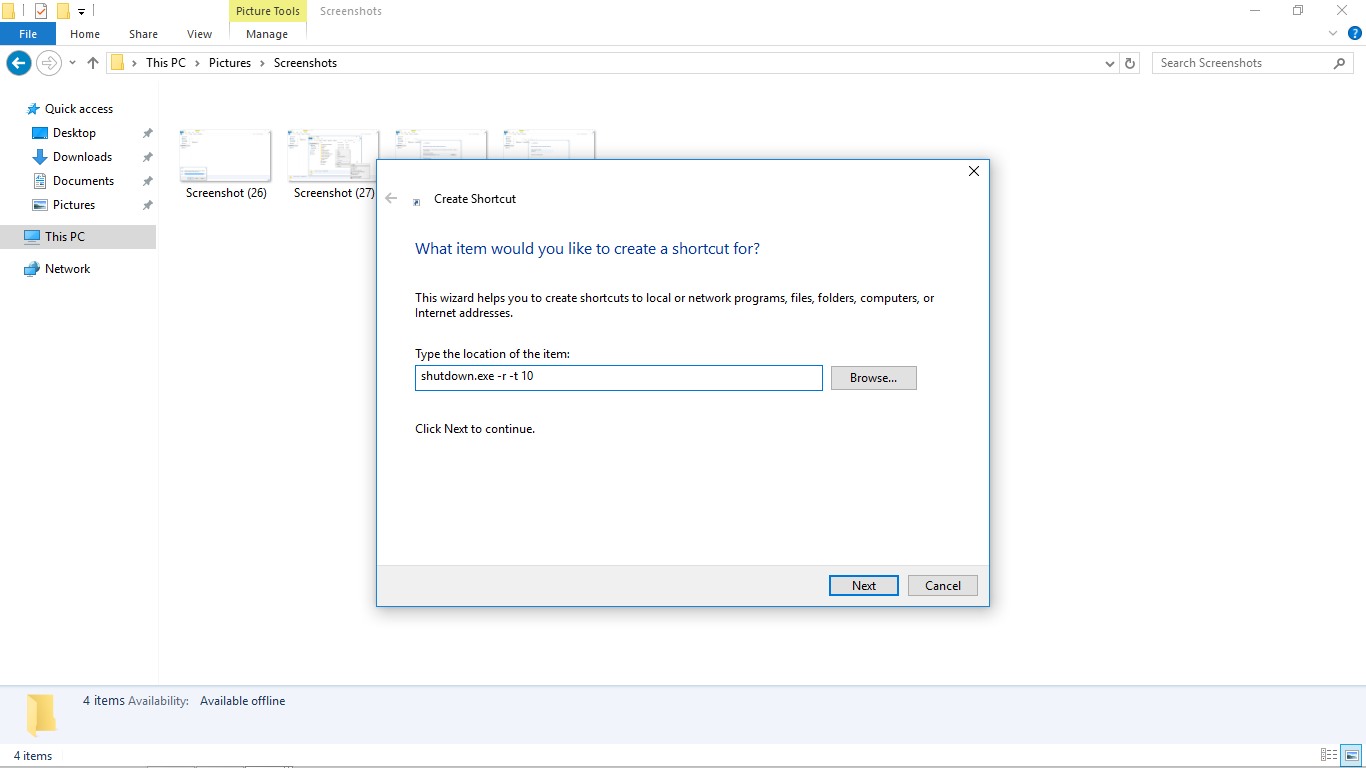Expand chevron between Pictures and Screenshots
The height and width of the screenshot is (768, 1366).
[x=263, y=63]
